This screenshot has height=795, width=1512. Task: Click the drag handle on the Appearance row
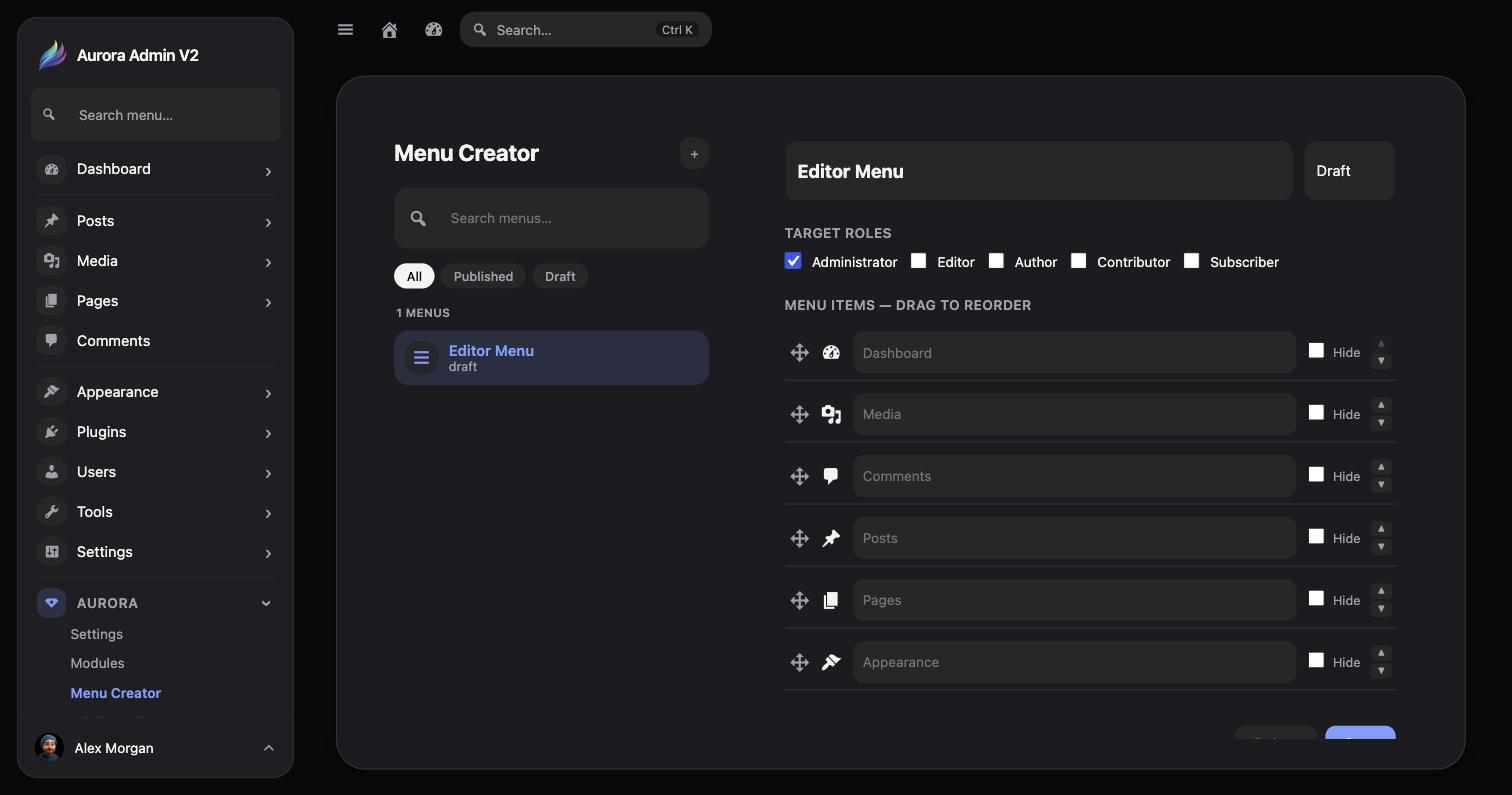click(799, 662)
